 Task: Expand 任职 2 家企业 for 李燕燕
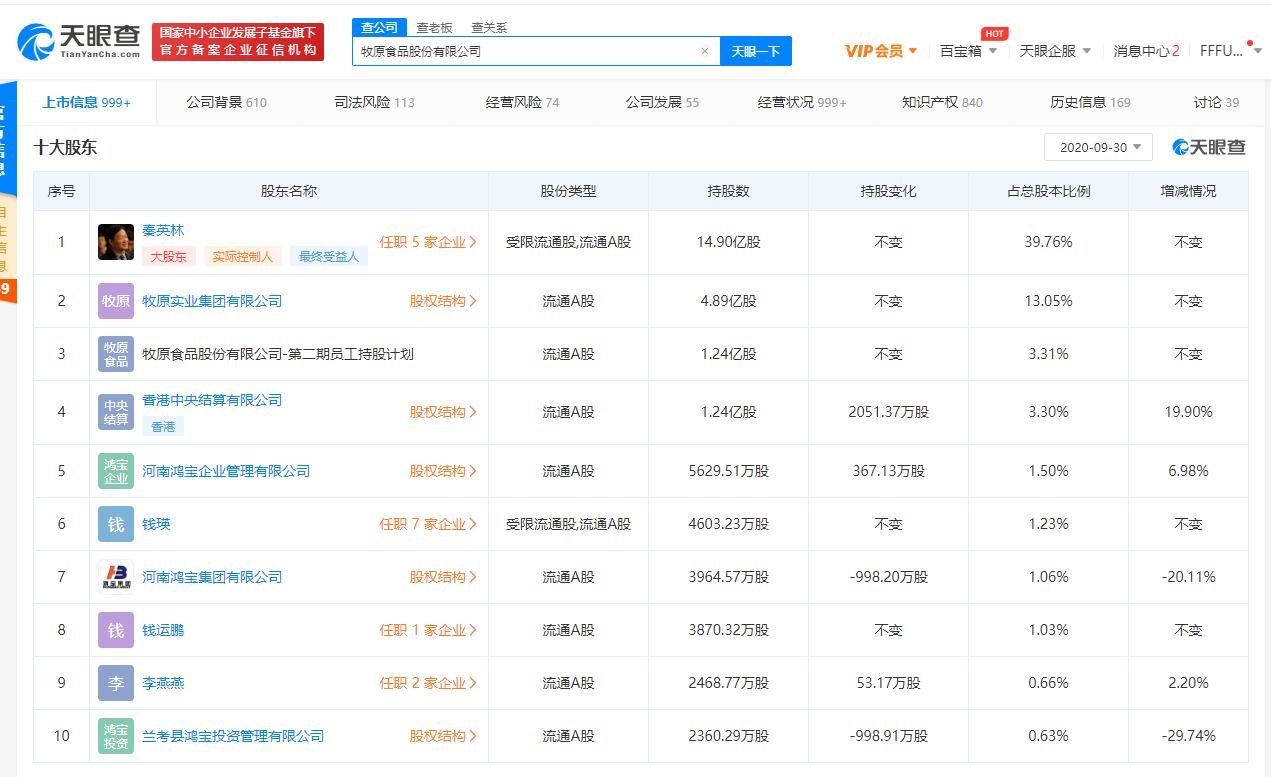[428, 683]
